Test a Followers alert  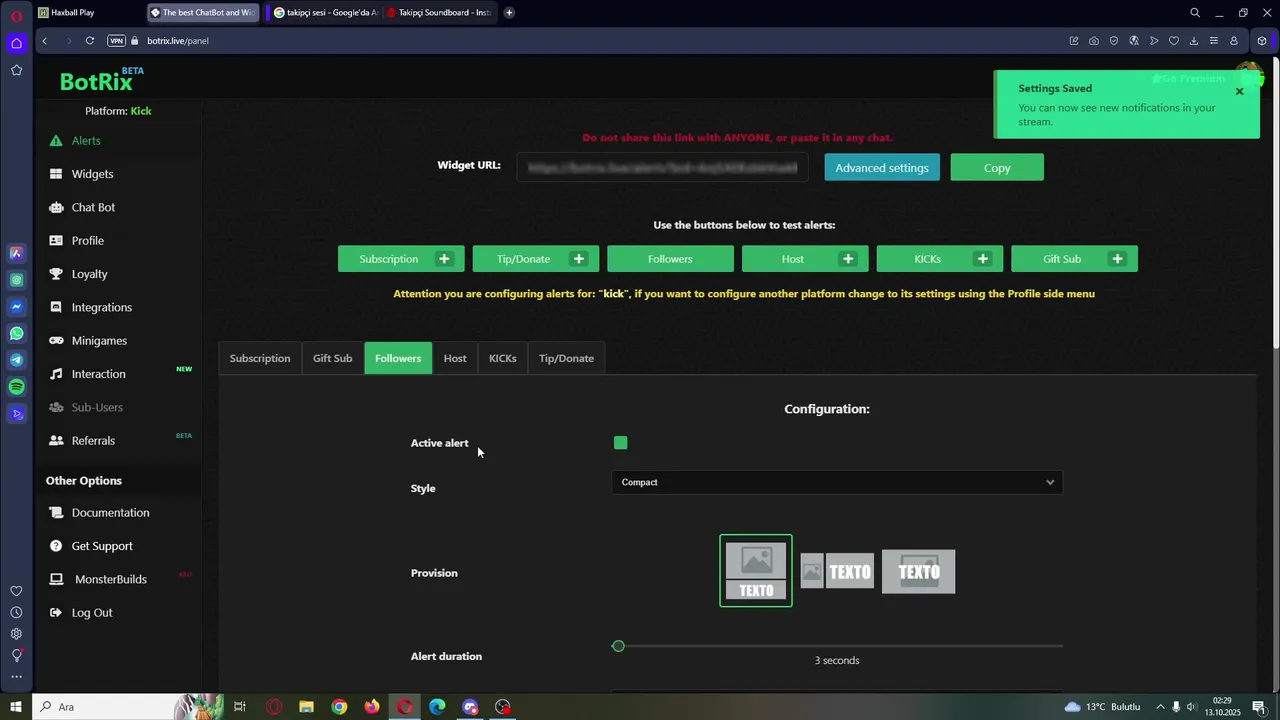click(670, 259)
